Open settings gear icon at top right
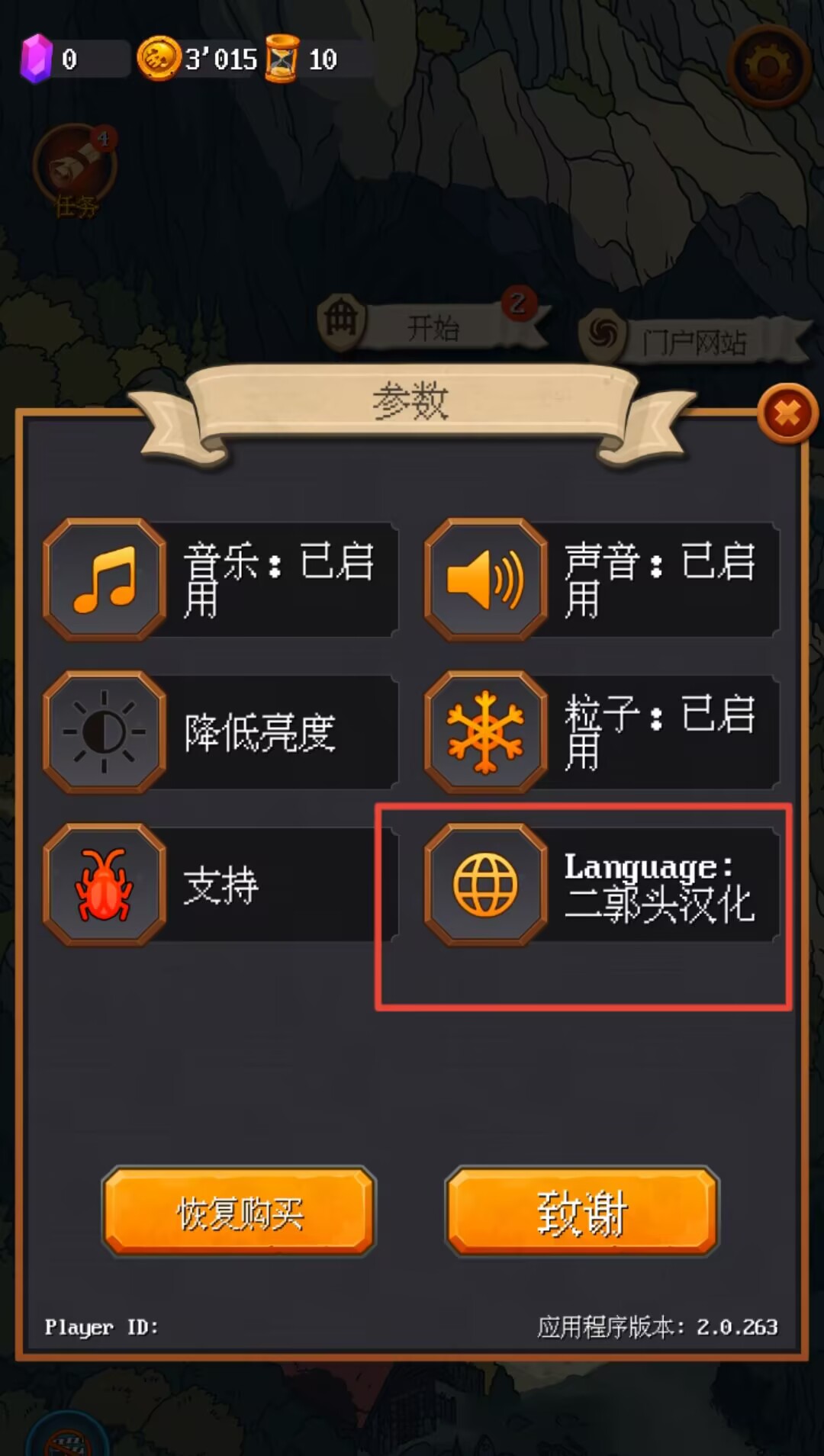The image size is (824, 1456). coord(768,66)
